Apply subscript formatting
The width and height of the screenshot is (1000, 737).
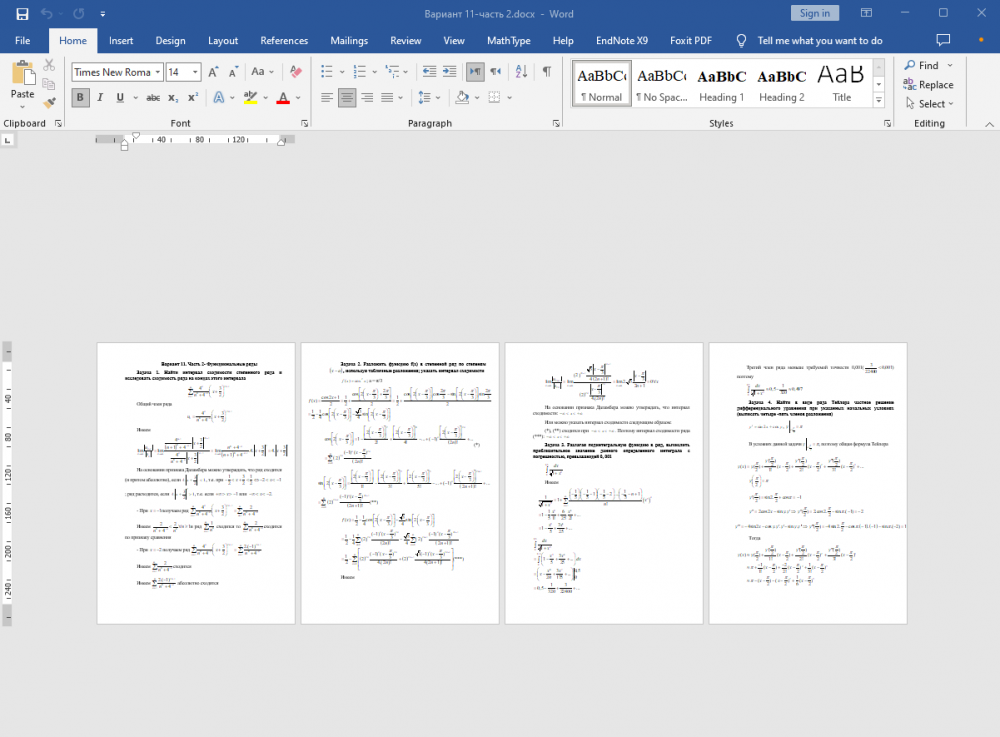tap(173, 98)
